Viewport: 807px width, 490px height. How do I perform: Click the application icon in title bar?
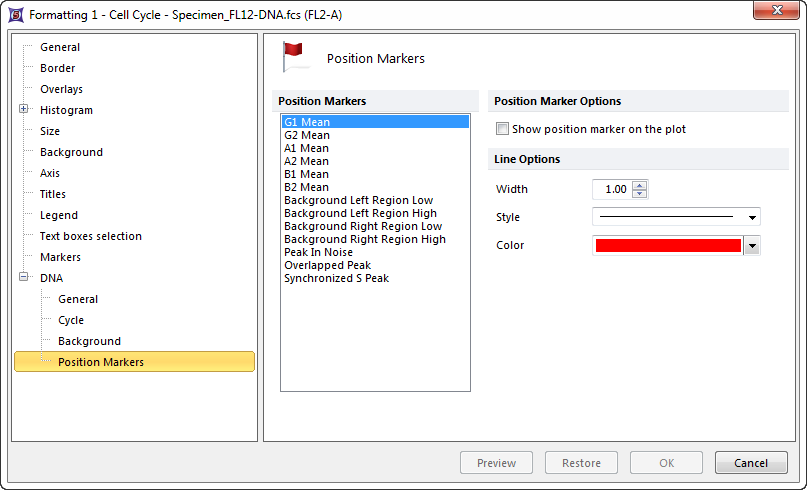(x=16, y=15)
